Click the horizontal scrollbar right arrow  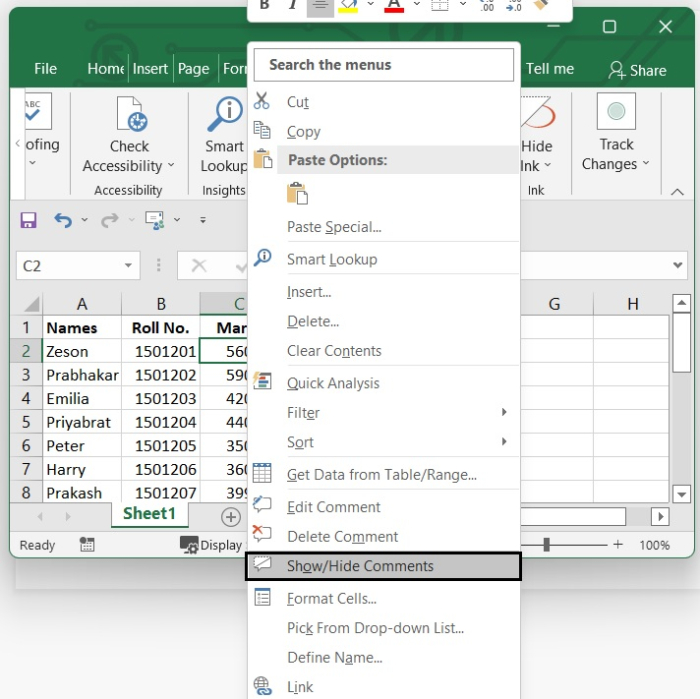pyautogui.click(x=660, y=516)
